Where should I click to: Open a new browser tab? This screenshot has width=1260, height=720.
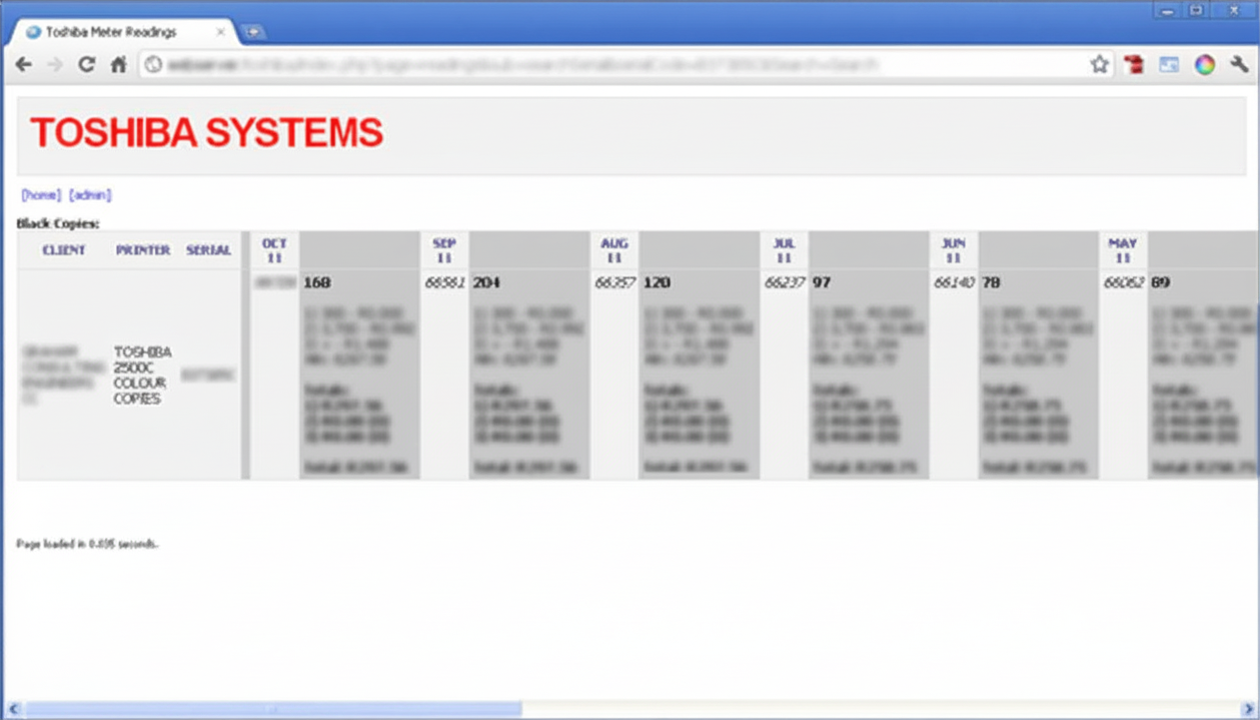point(253,32)
